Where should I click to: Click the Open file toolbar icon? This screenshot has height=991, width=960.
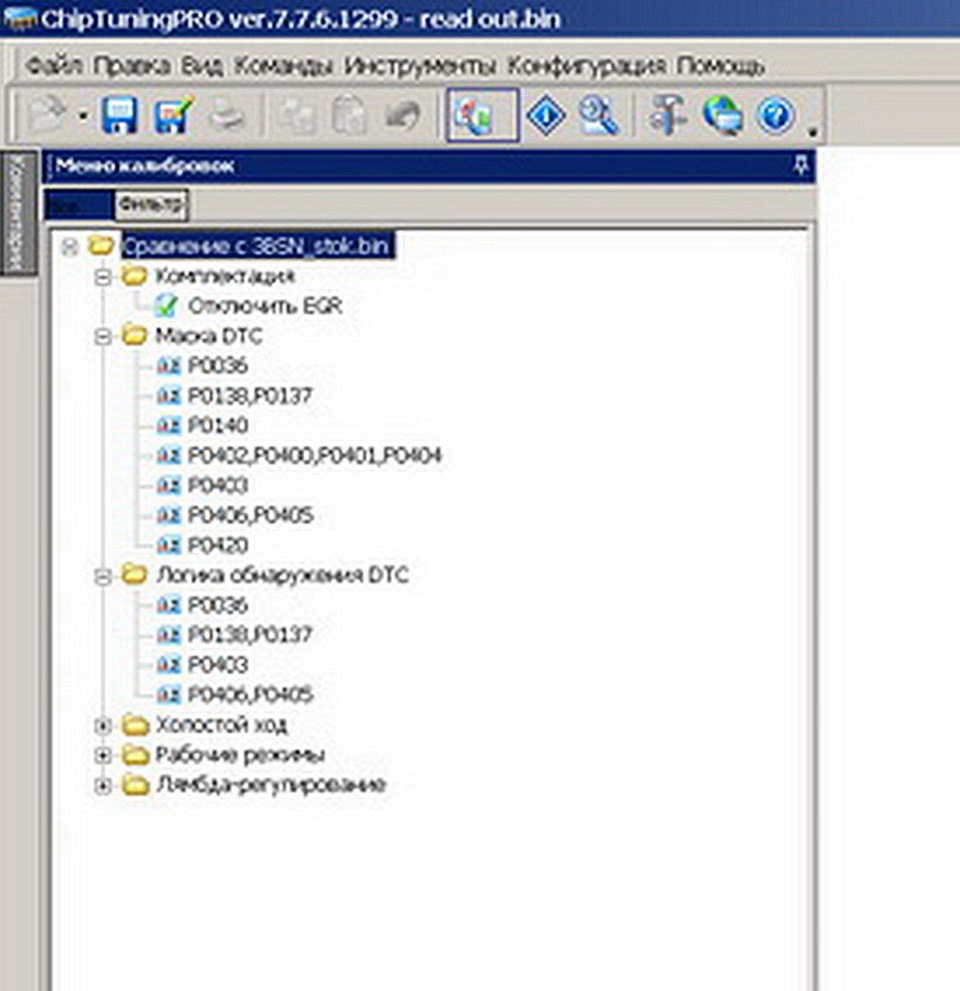coord(47,115)
